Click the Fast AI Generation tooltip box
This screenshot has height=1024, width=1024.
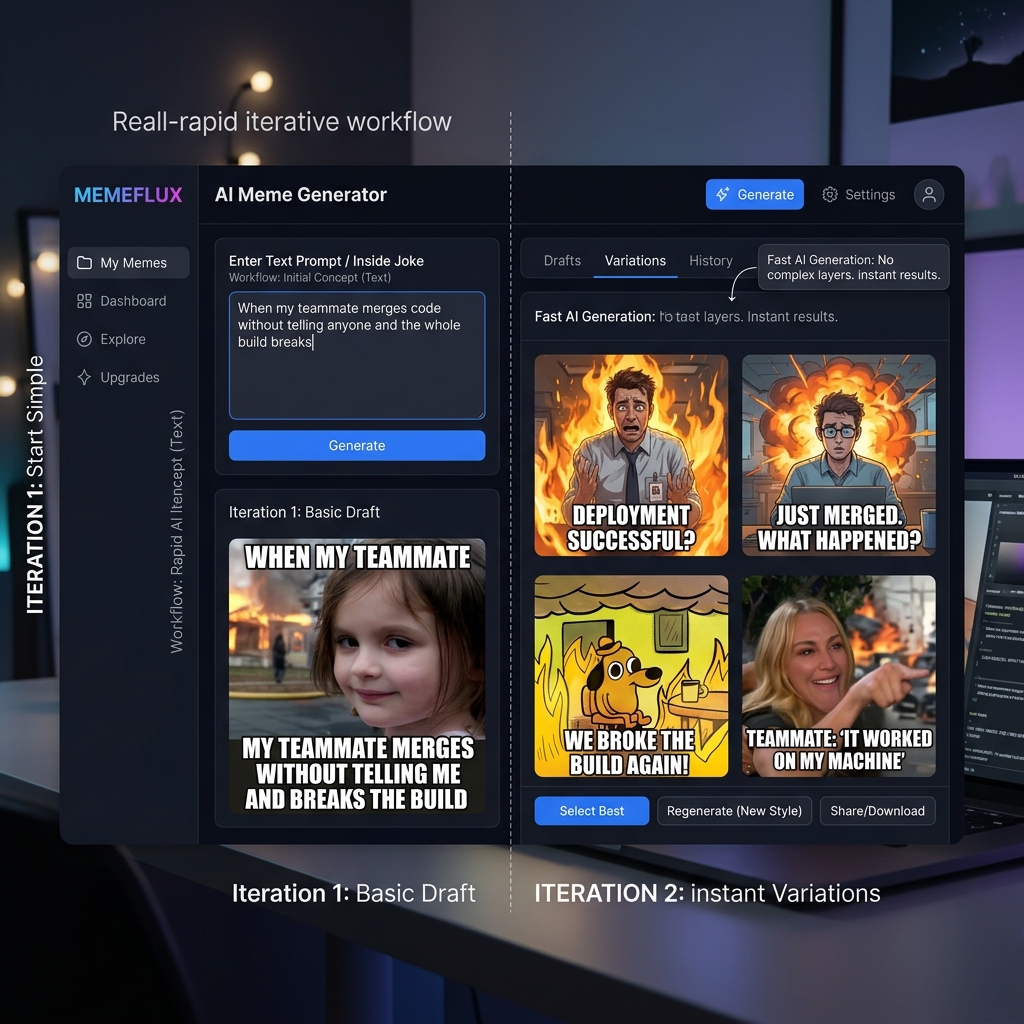[854, 267]
